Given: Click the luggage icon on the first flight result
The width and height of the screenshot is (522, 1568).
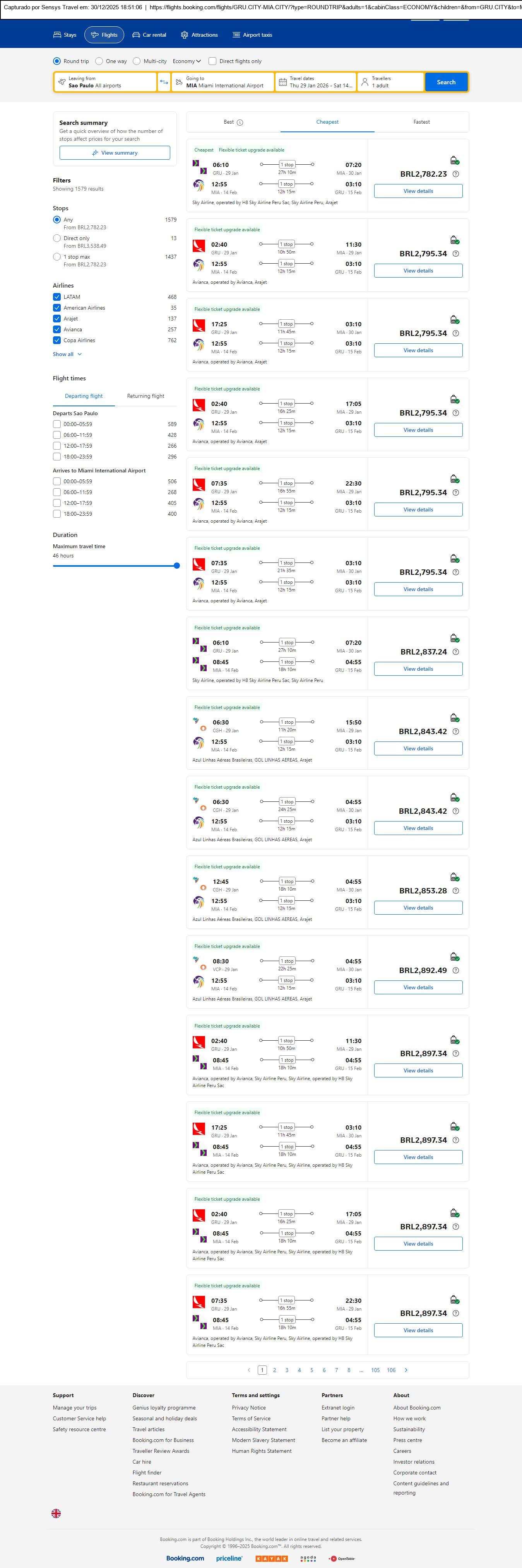Looking at the screenshot, I should pos(454,161).
